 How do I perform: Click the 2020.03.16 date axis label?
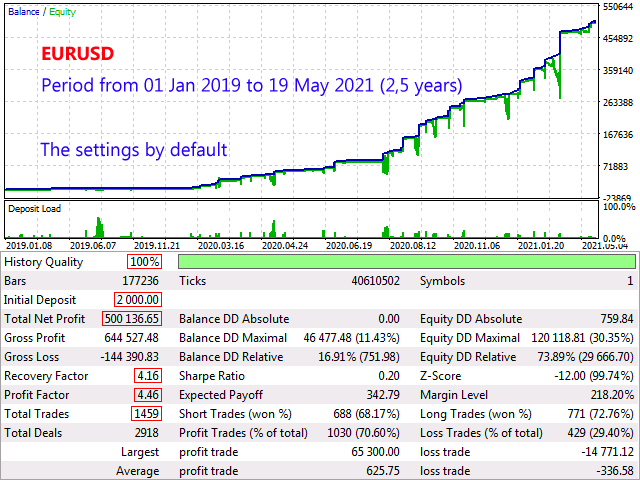221,246
